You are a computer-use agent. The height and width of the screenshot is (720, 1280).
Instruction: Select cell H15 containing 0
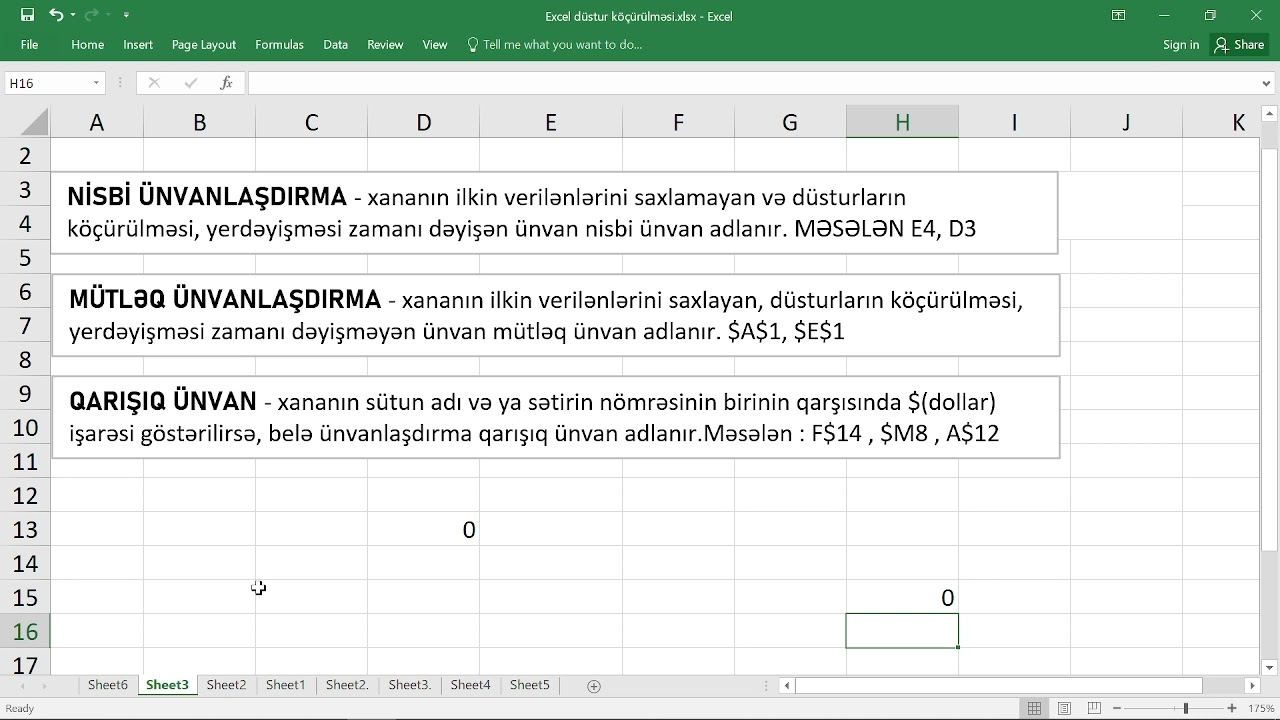tap(902, 598)
